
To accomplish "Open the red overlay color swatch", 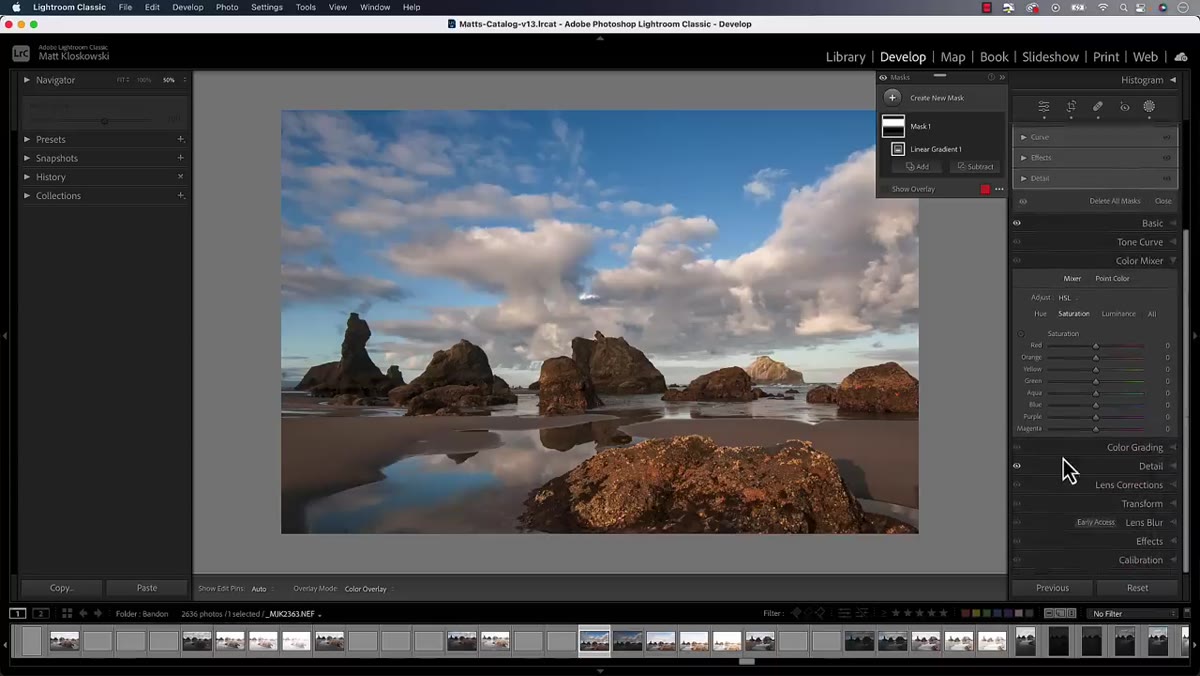I will (985, 189).
